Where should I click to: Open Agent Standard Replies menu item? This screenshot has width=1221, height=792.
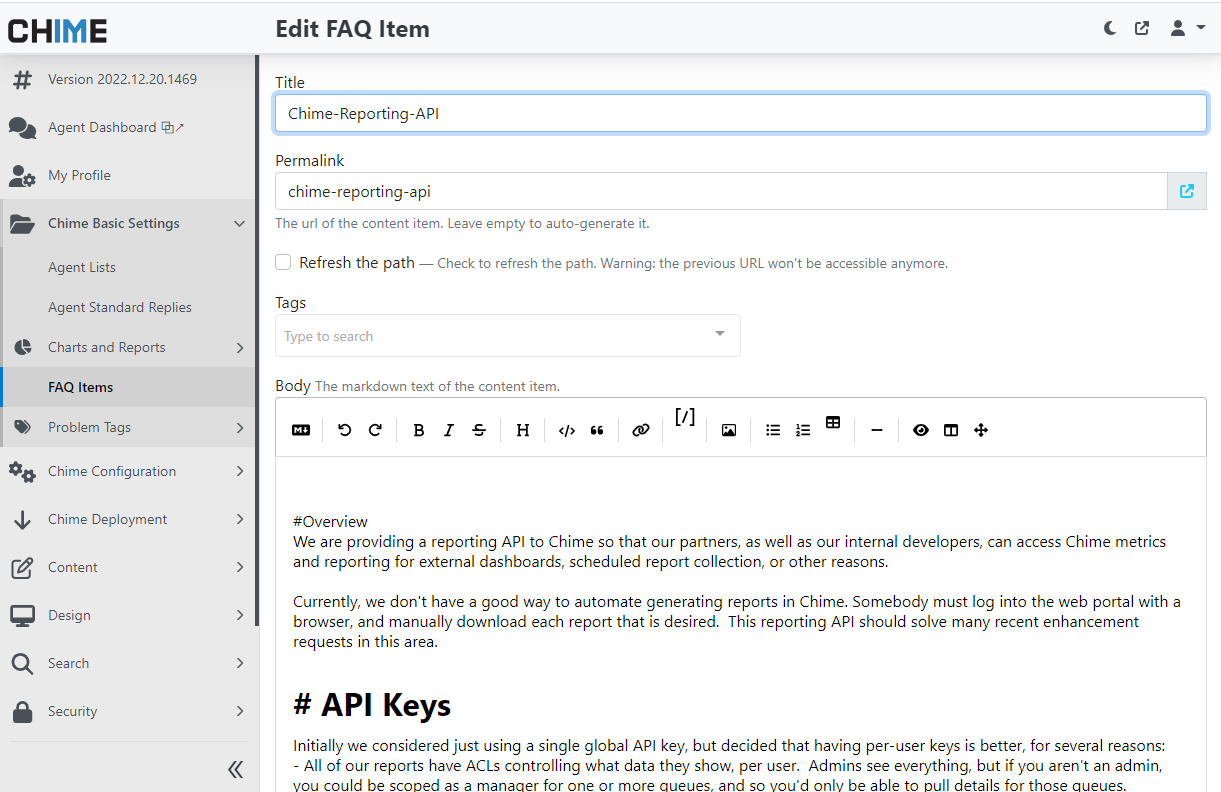120,307
